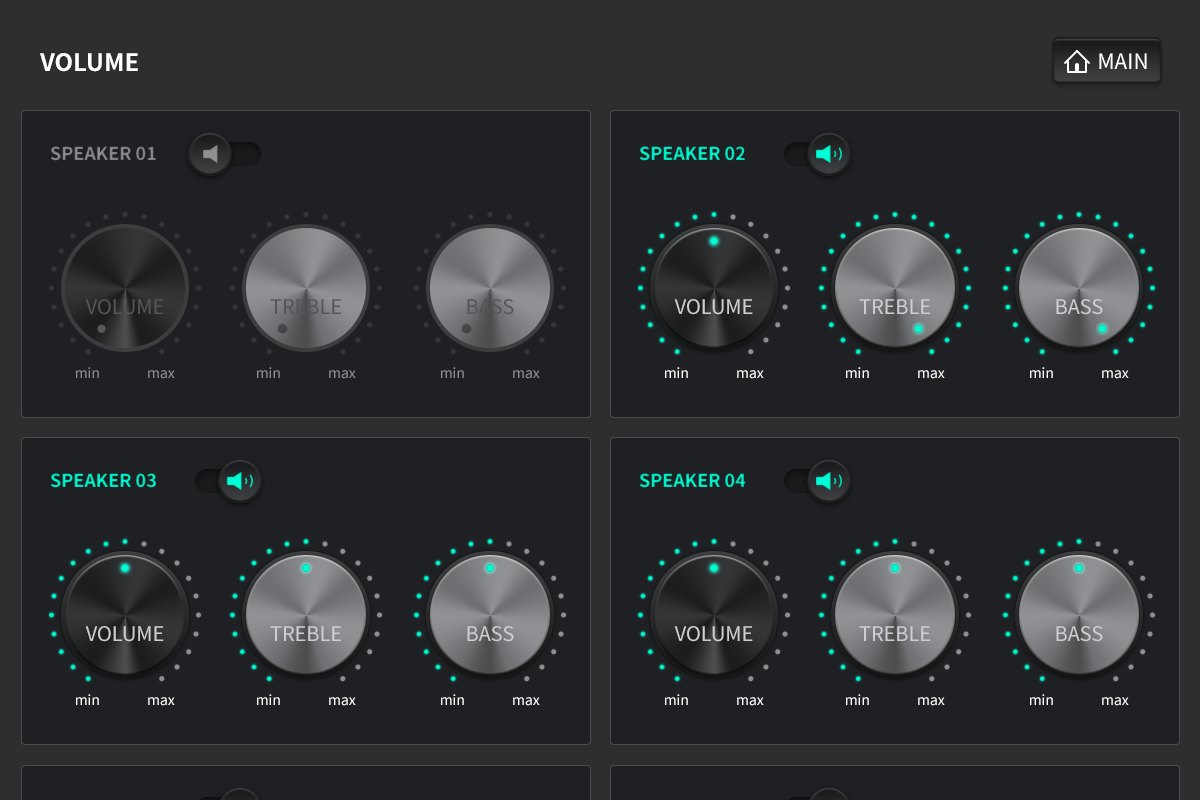Screen dimensions: 1200x800
Task: Unmute Speaker 01 with its toggle
Action: [225, 154]
